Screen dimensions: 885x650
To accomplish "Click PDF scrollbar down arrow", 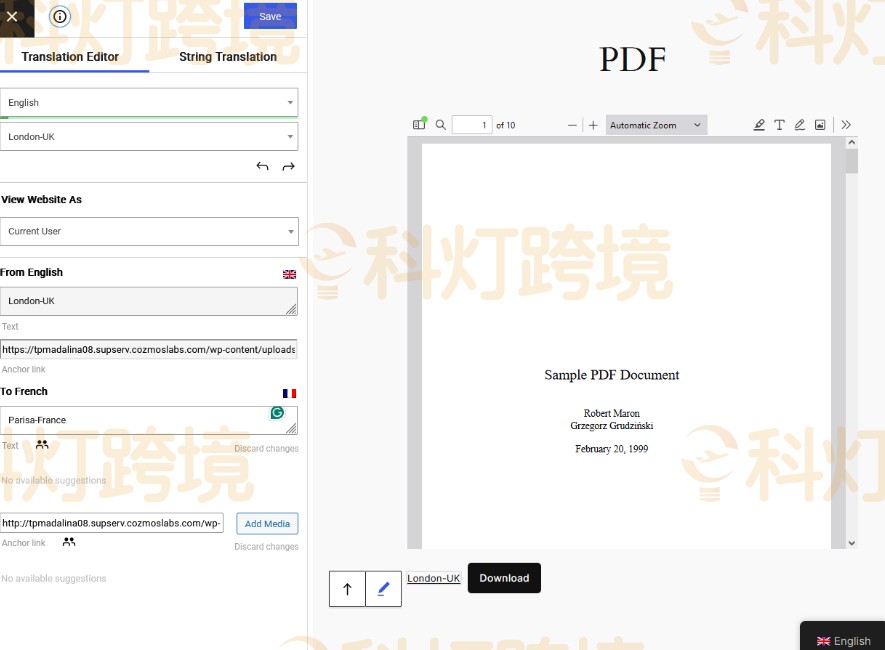I will 852,543.
